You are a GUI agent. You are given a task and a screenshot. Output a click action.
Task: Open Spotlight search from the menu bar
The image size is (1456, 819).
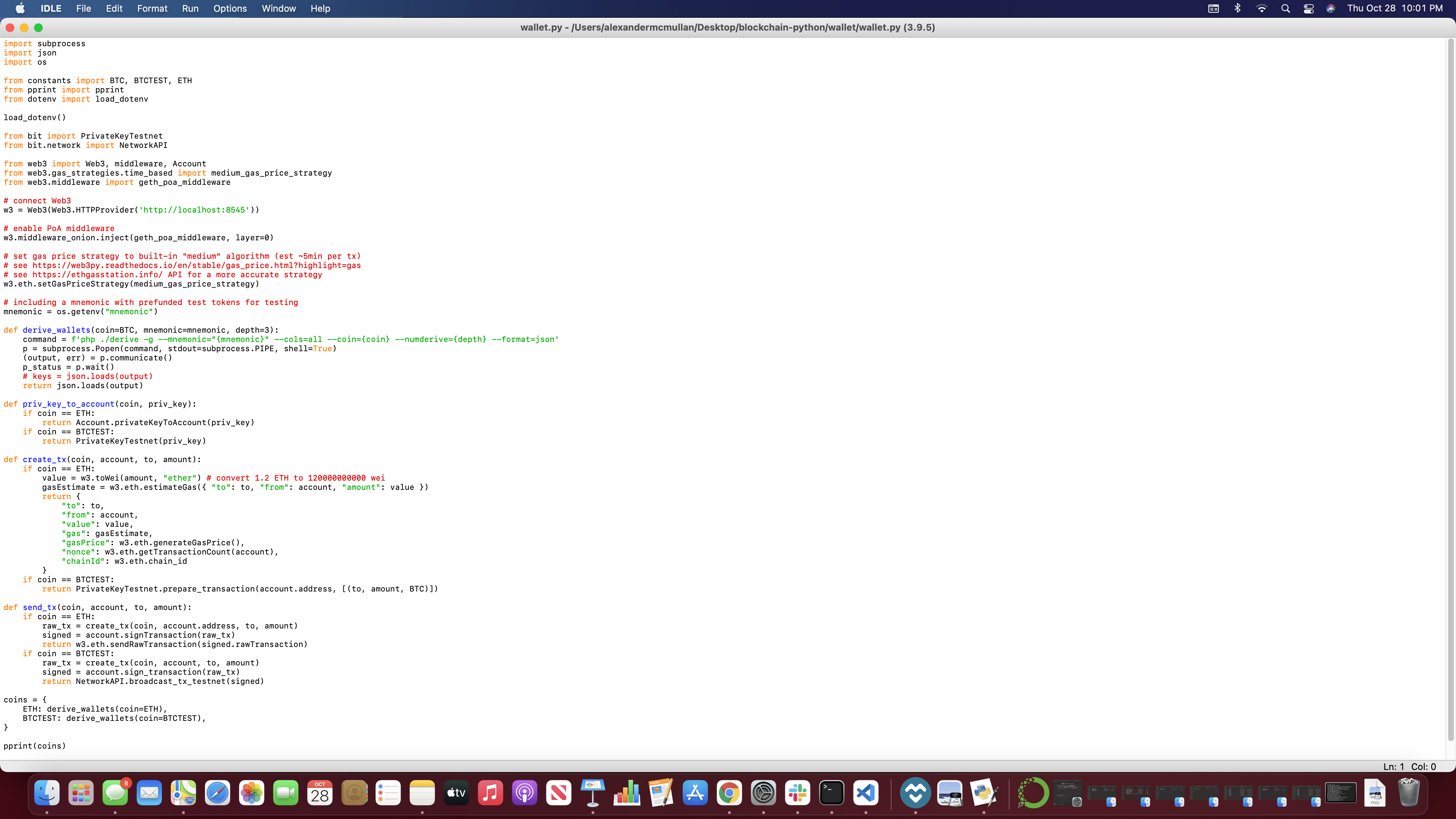pos(1285,9)
